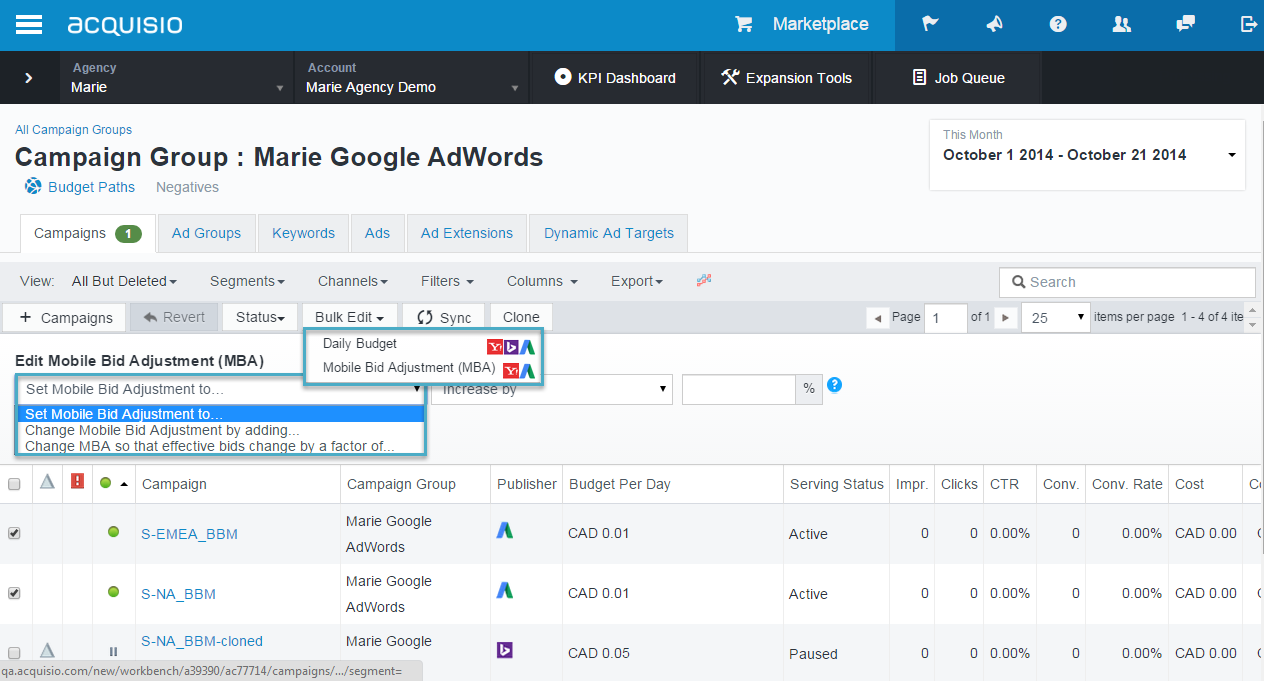The image size is (1264, 681).
Task: Open the Bulk Edit dropdown
Action: click(x=349, y=317)
